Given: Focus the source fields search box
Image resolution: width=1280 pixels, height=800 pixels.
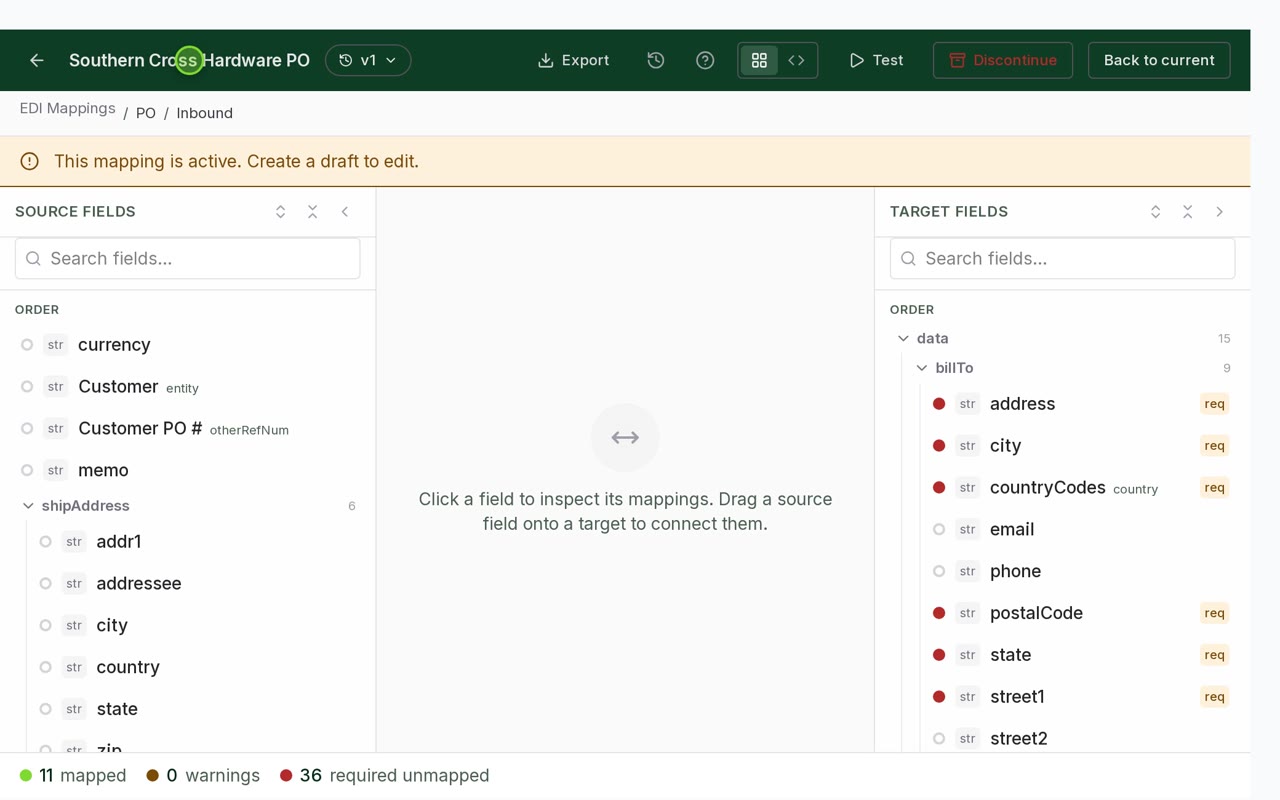Looking at the screenshot, I should coord(188,259).
